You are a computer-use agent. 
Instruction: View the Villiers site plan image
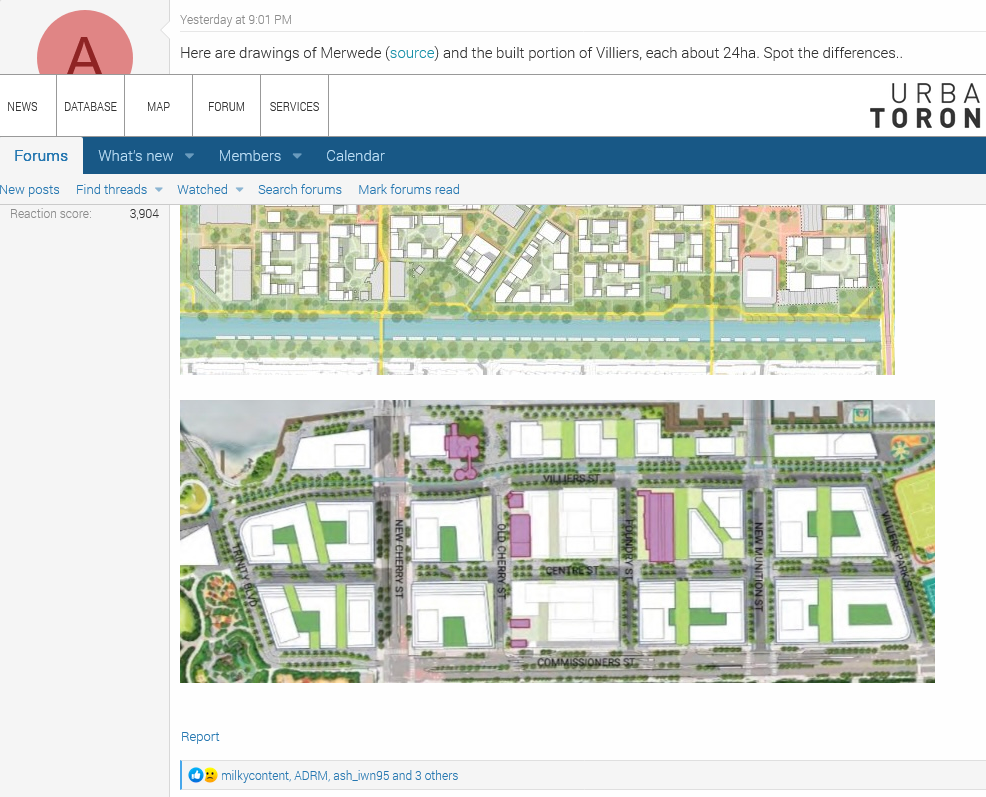557,541
